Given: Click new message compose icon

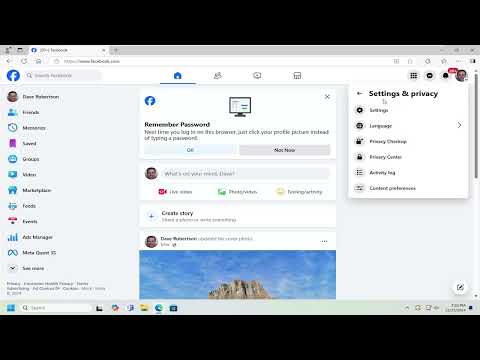Looking at the screenshot, I should click(460, 287).
